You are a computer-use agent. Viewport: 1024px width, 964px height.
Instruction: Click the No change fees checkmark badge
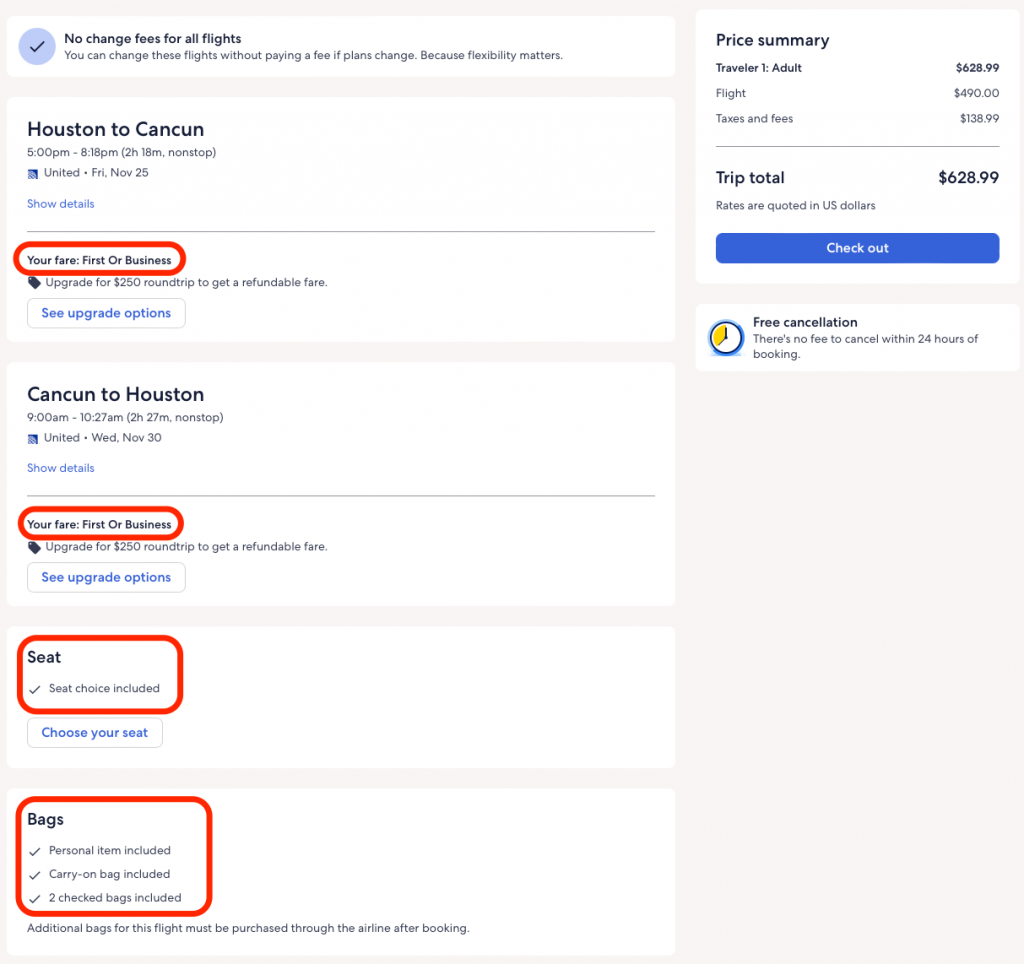point(37,46)
